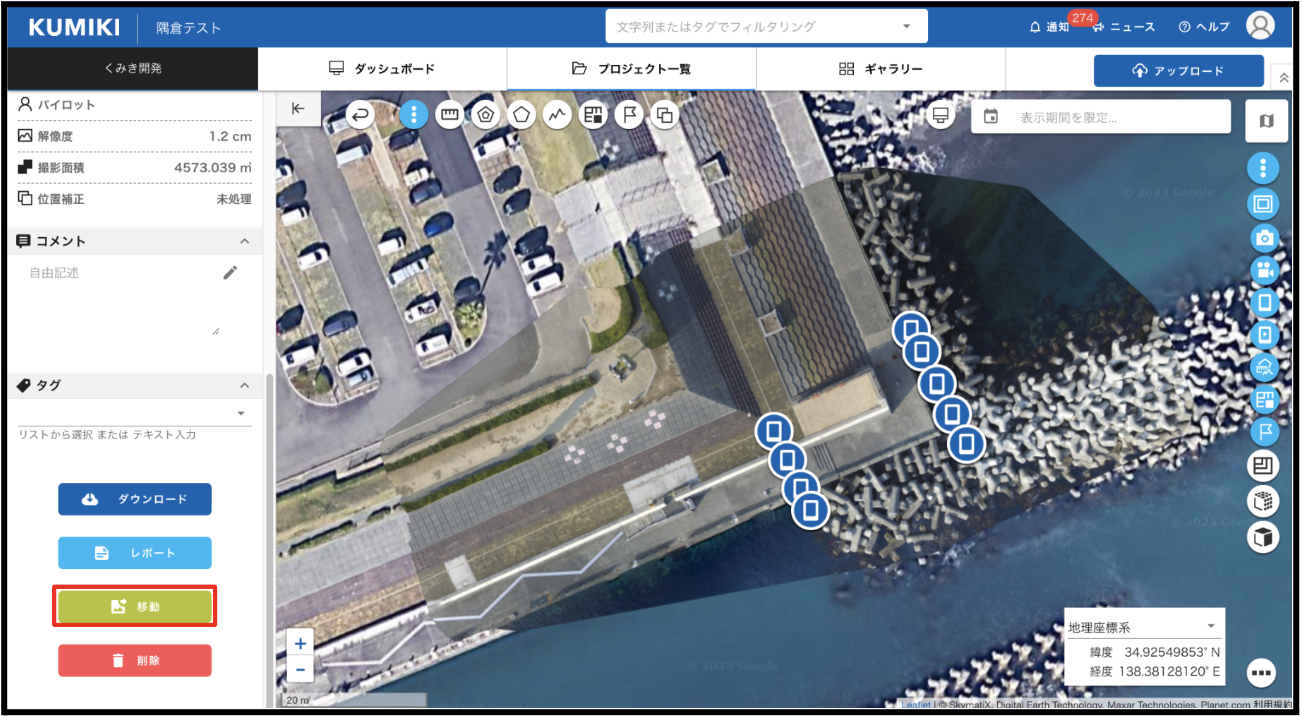Select the ruler measurement tool
1302x716 pixels.
point(450,115)
